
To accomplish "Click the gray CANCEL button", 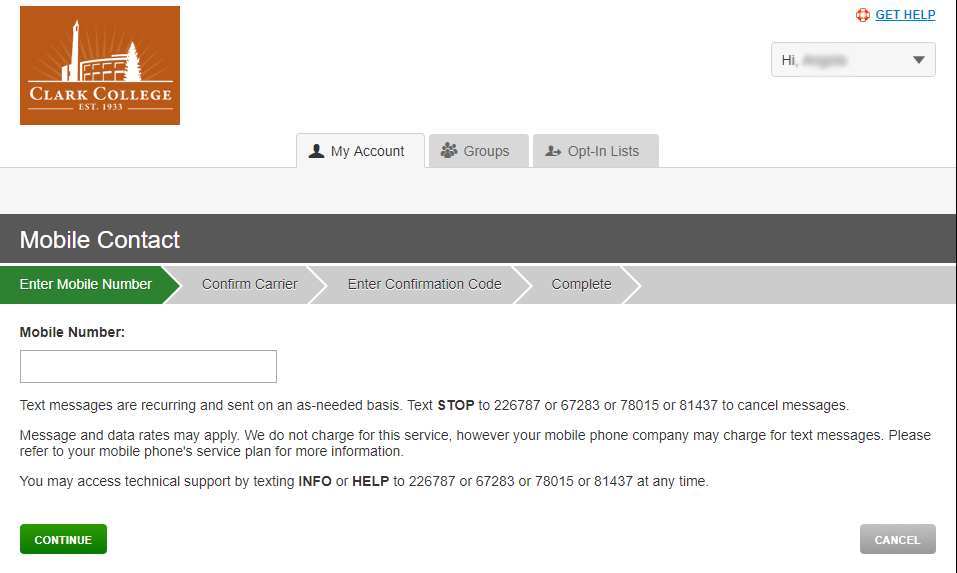I will pyautogui.click(x=897, y=539).
